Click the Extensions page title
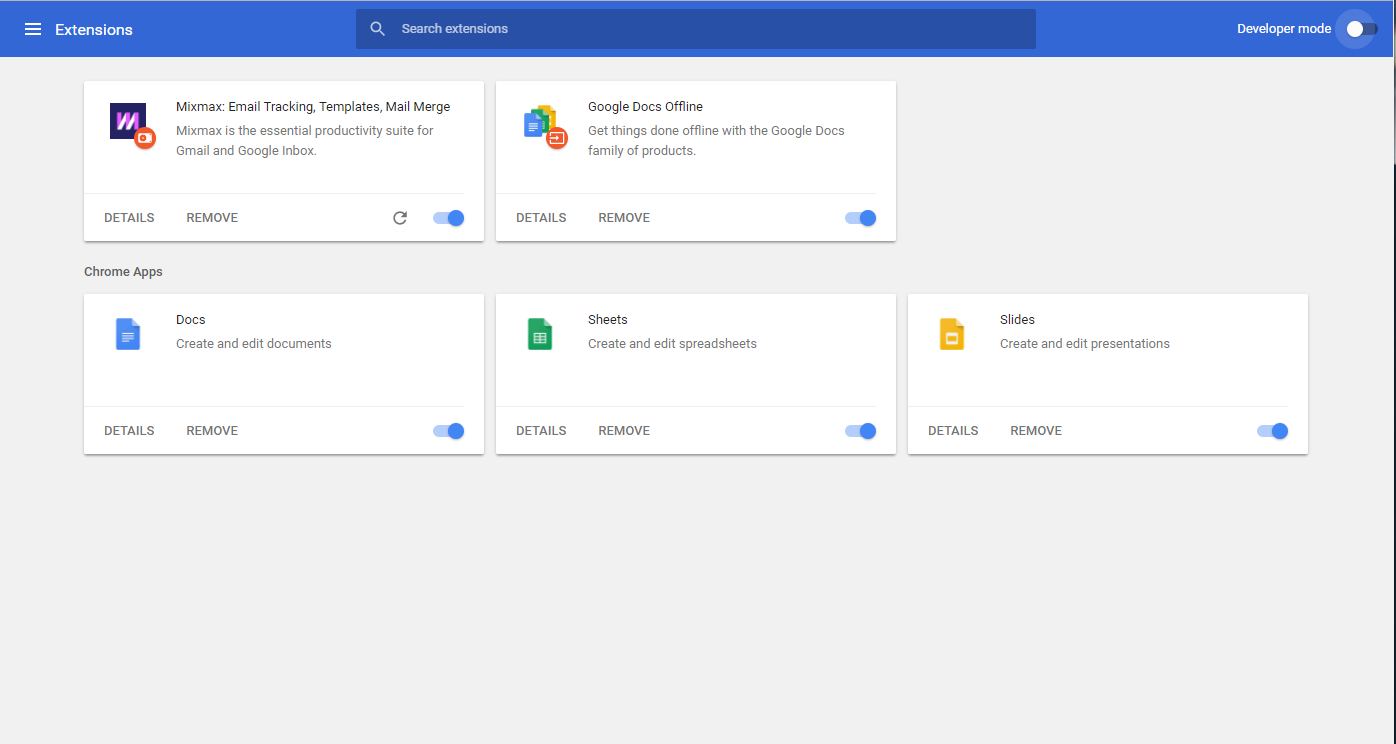 click(94, 30)
